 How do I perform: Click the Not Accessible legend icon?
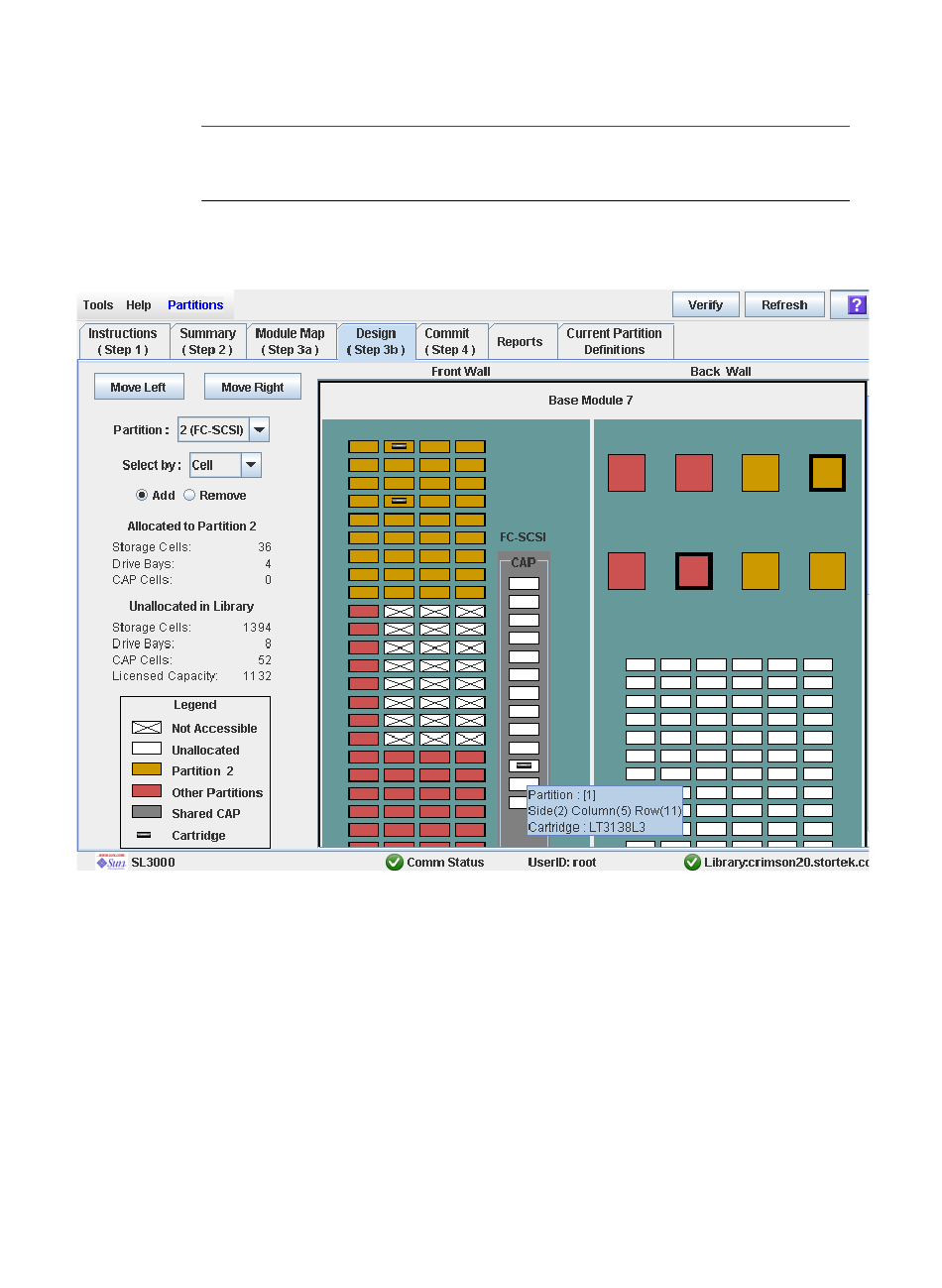pyautogui.click(x=147, y=728)
